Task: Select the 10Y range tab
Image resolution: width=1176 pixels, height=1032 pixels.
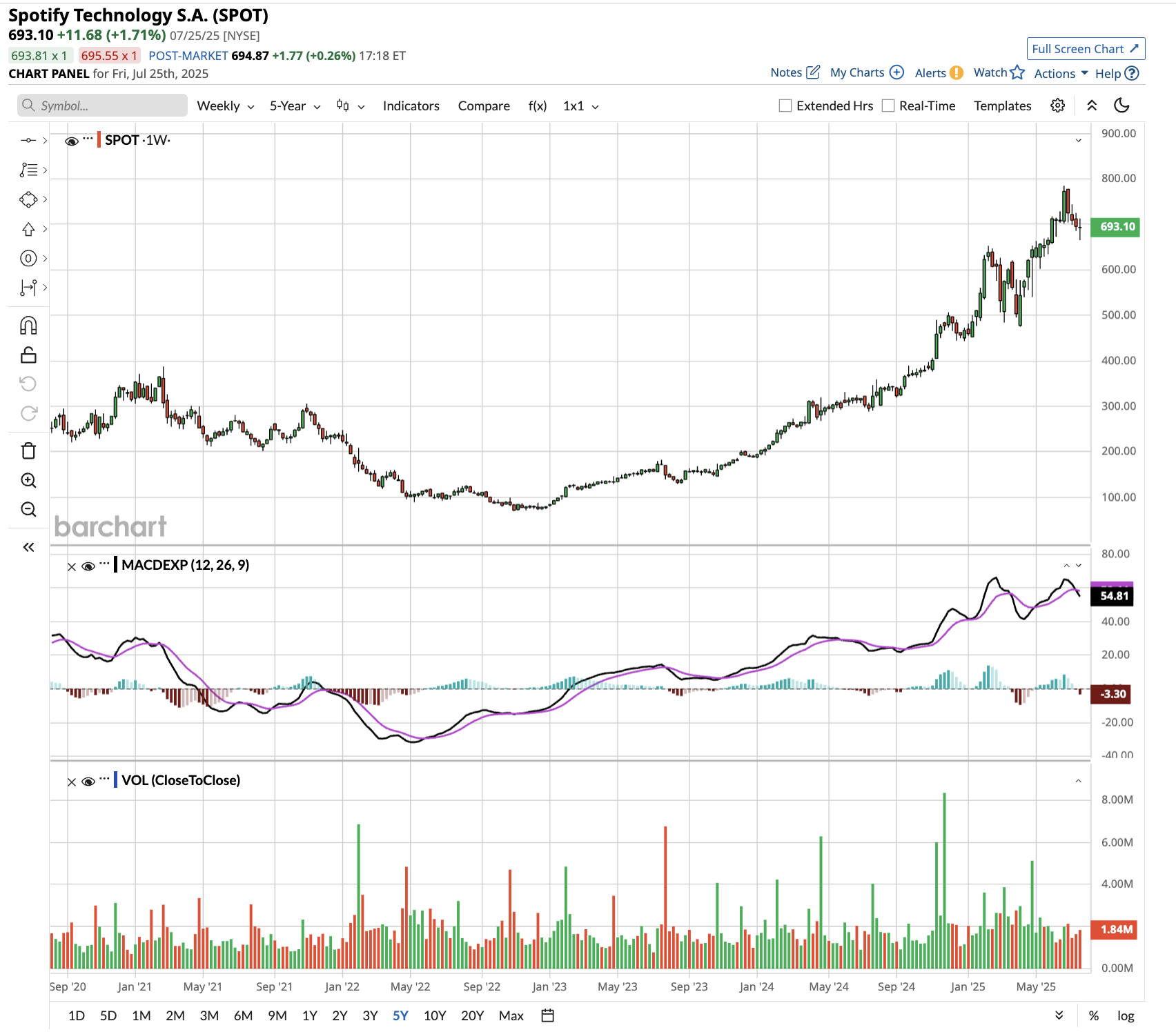Action: point(435,1015)
